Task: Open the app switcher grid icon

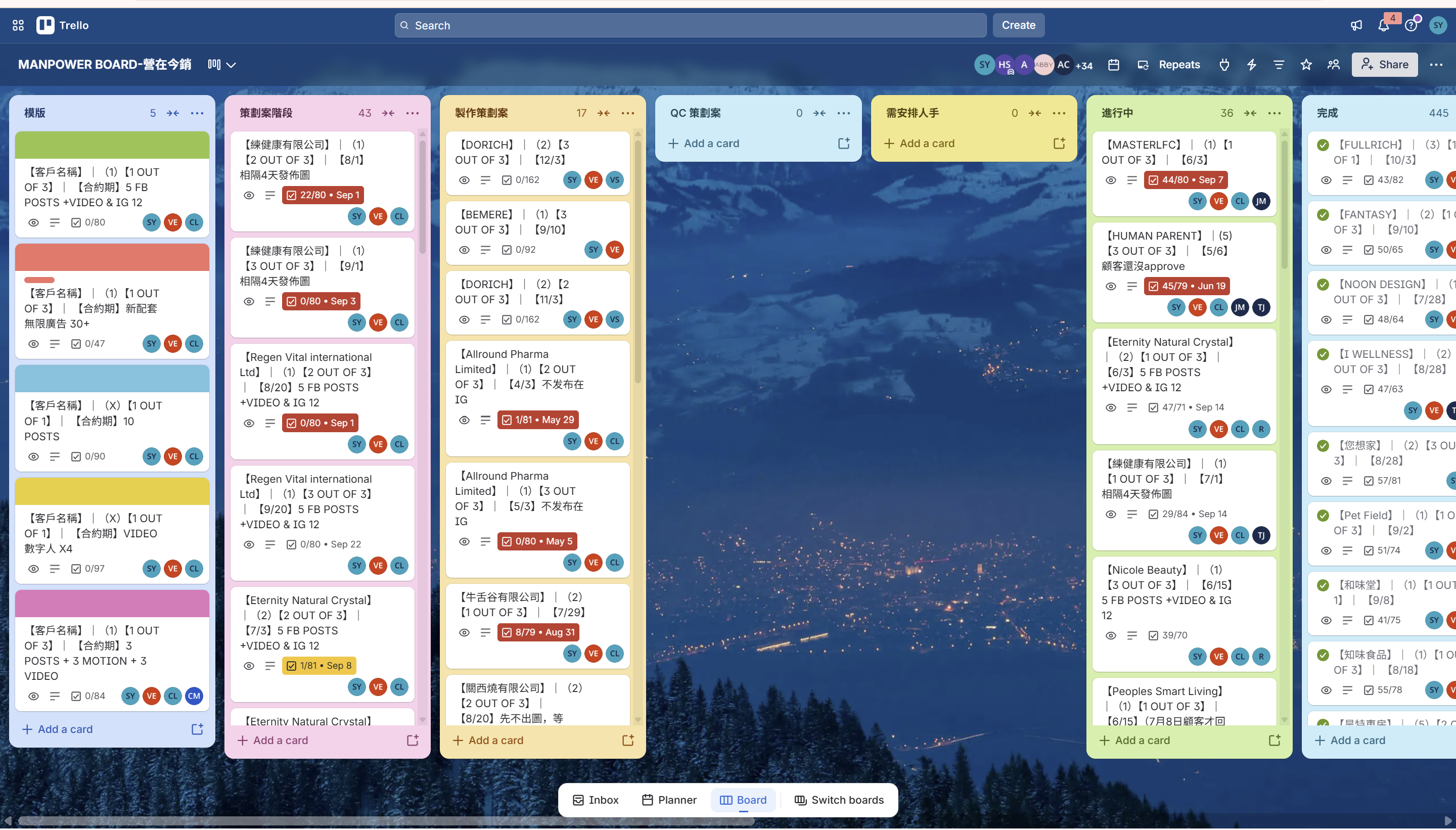Action: (18, 25)
